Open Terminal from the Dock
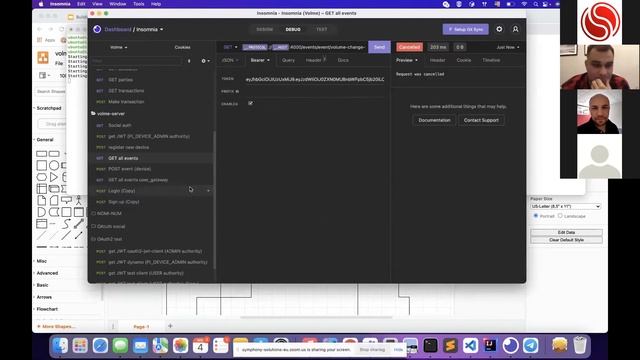This screenshot has width=640, height=360. click(430, 346)
